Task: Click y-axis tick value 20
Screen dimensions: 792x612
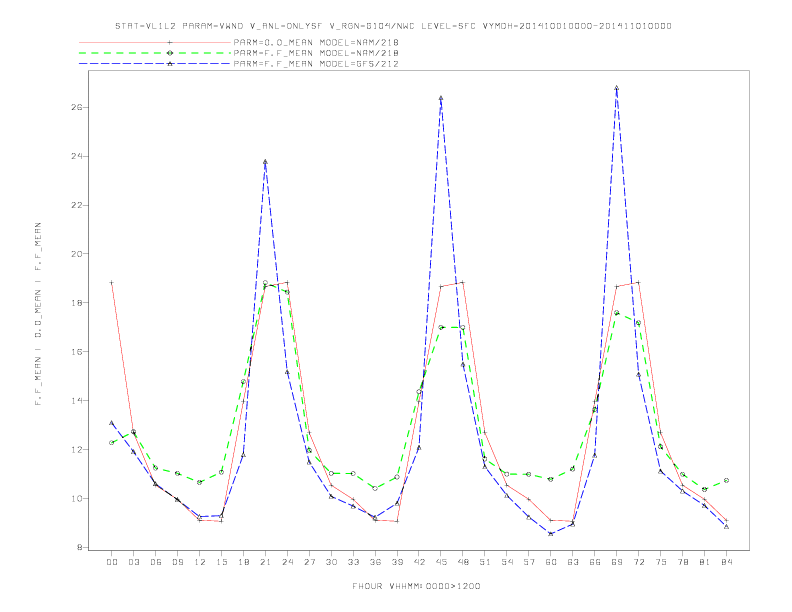Action: click(x=78, y=254)
